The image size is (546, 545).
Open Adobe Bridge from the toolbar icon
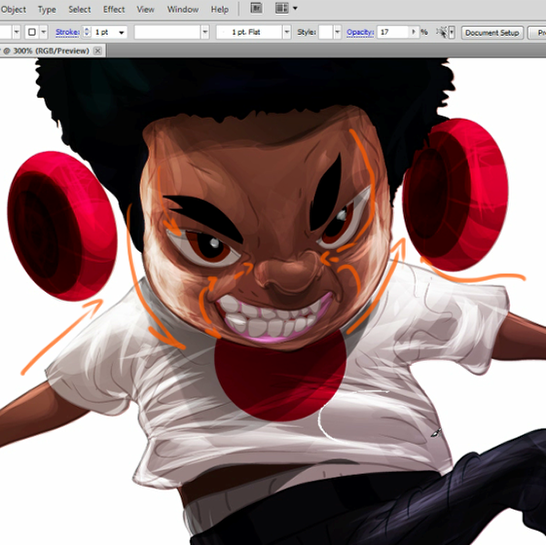coord(256,8)
